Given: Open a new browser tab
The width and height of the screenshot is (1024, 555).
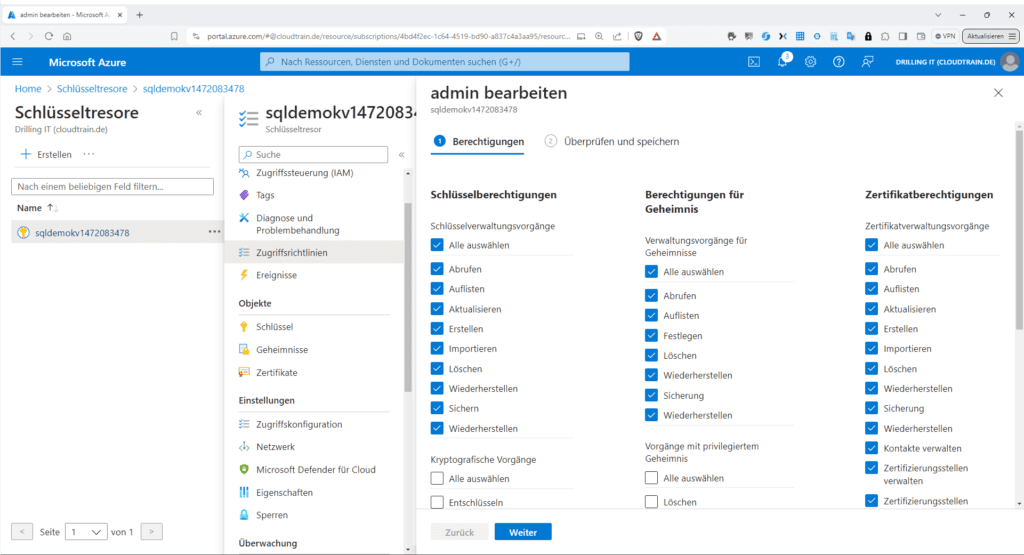Looking at the screenshot, I should click(139, 15).
